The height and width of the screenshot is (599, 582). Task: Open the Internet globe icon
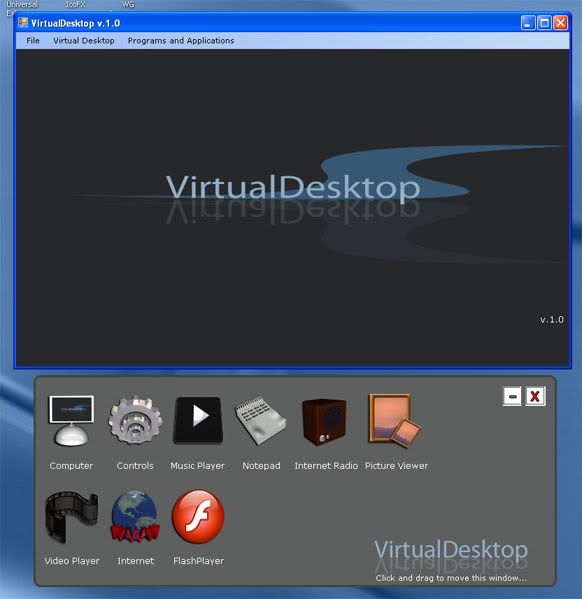click(135, 516)
